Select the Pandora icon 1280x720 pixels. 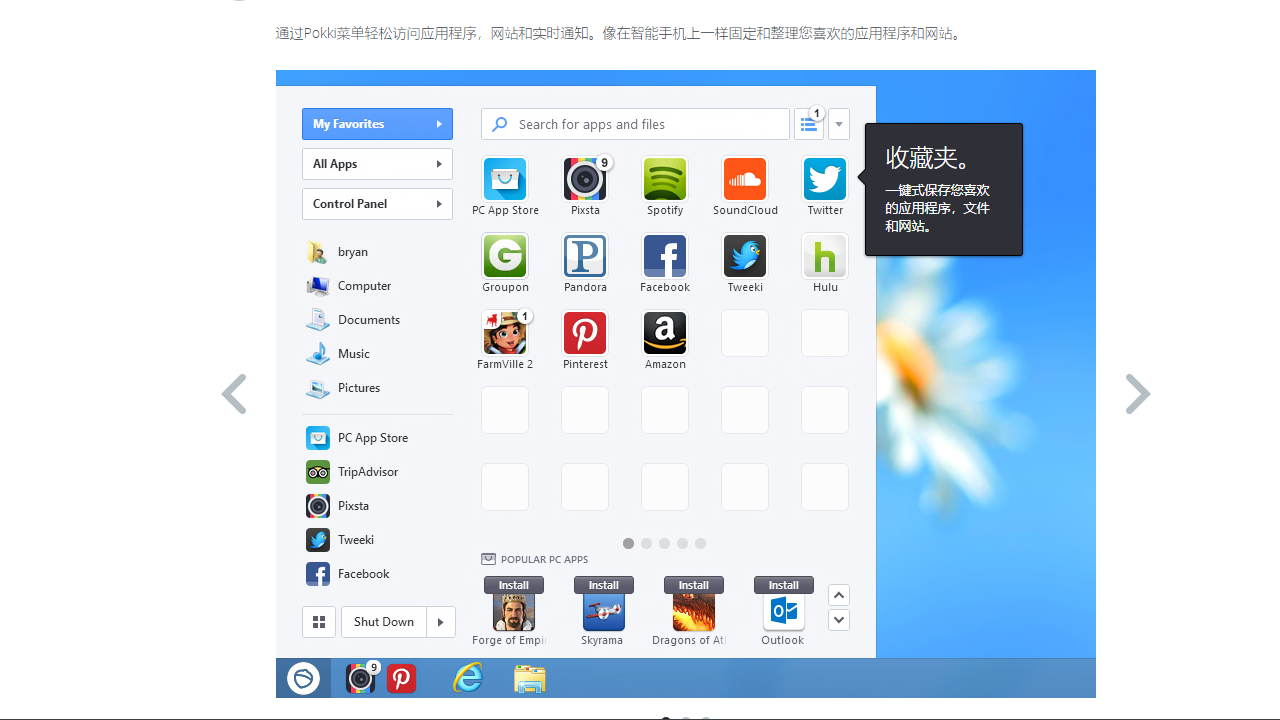pos(584,256)
